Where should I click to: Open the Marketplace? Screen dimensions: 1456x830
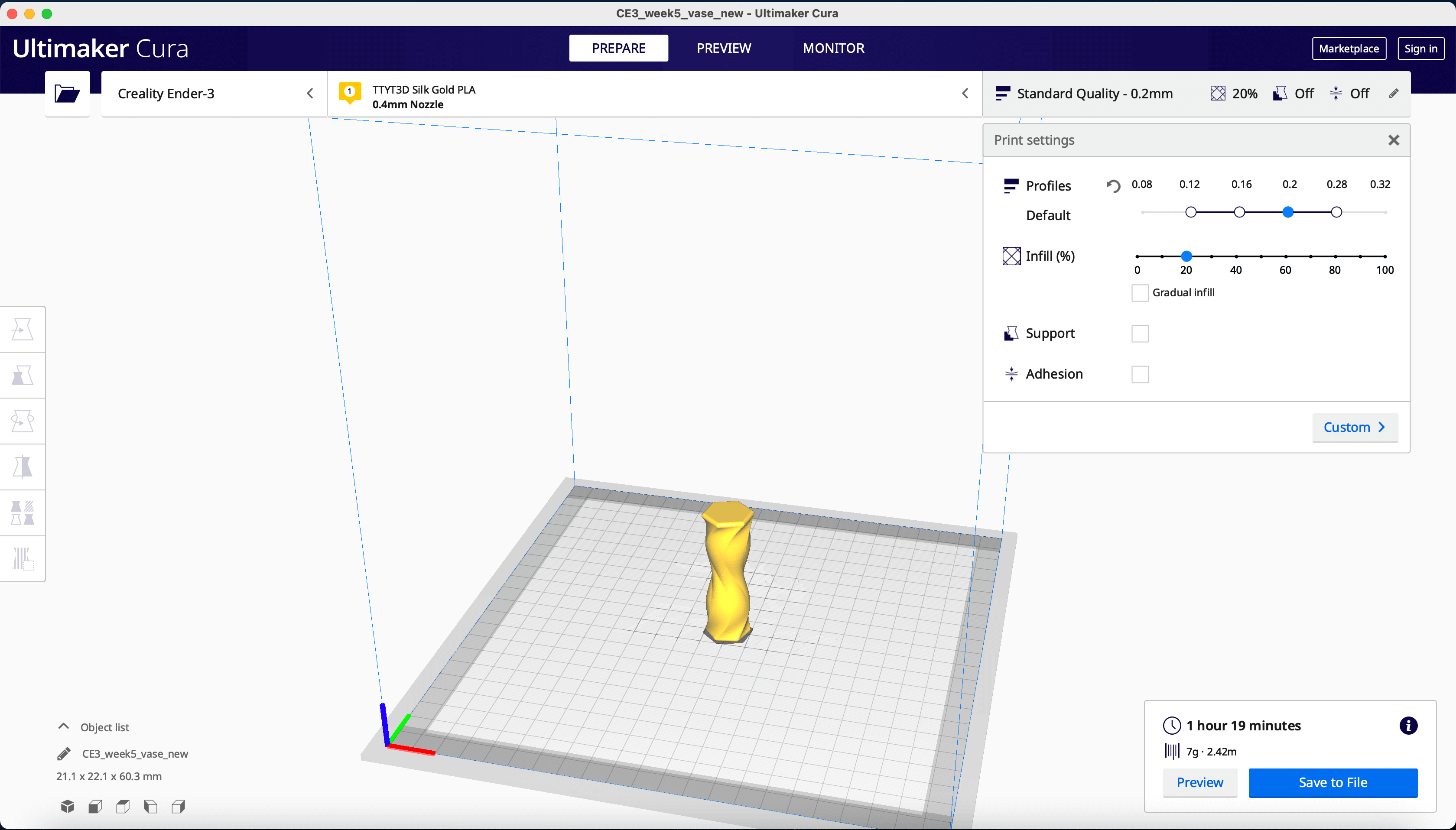point(1348,49)
